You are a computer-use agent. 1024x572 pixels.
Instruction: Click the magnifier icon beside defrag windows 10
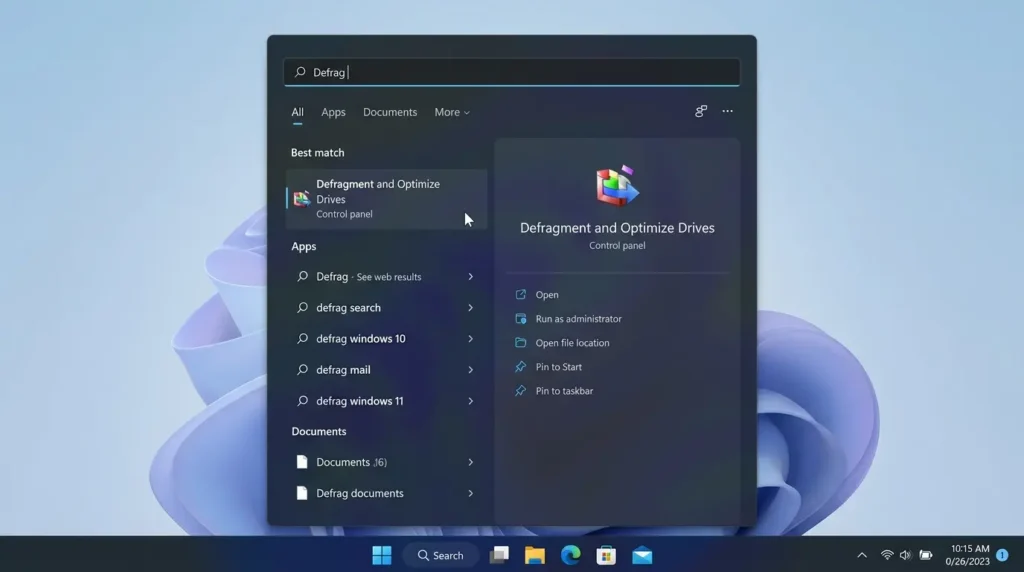pyautogui.click(x=302, y=338)
